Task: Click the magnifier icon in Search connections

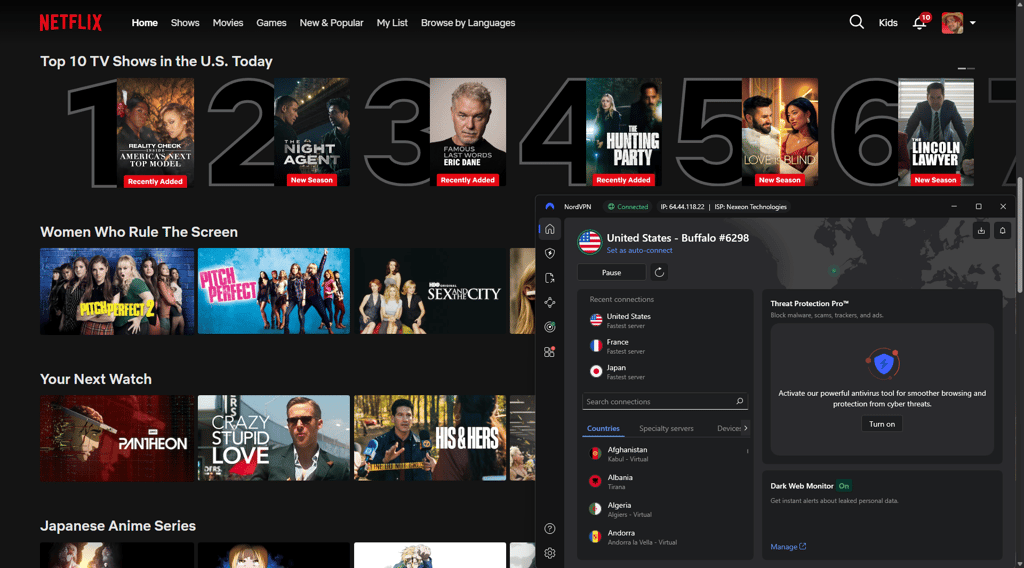Action: (x=739, y=402)
